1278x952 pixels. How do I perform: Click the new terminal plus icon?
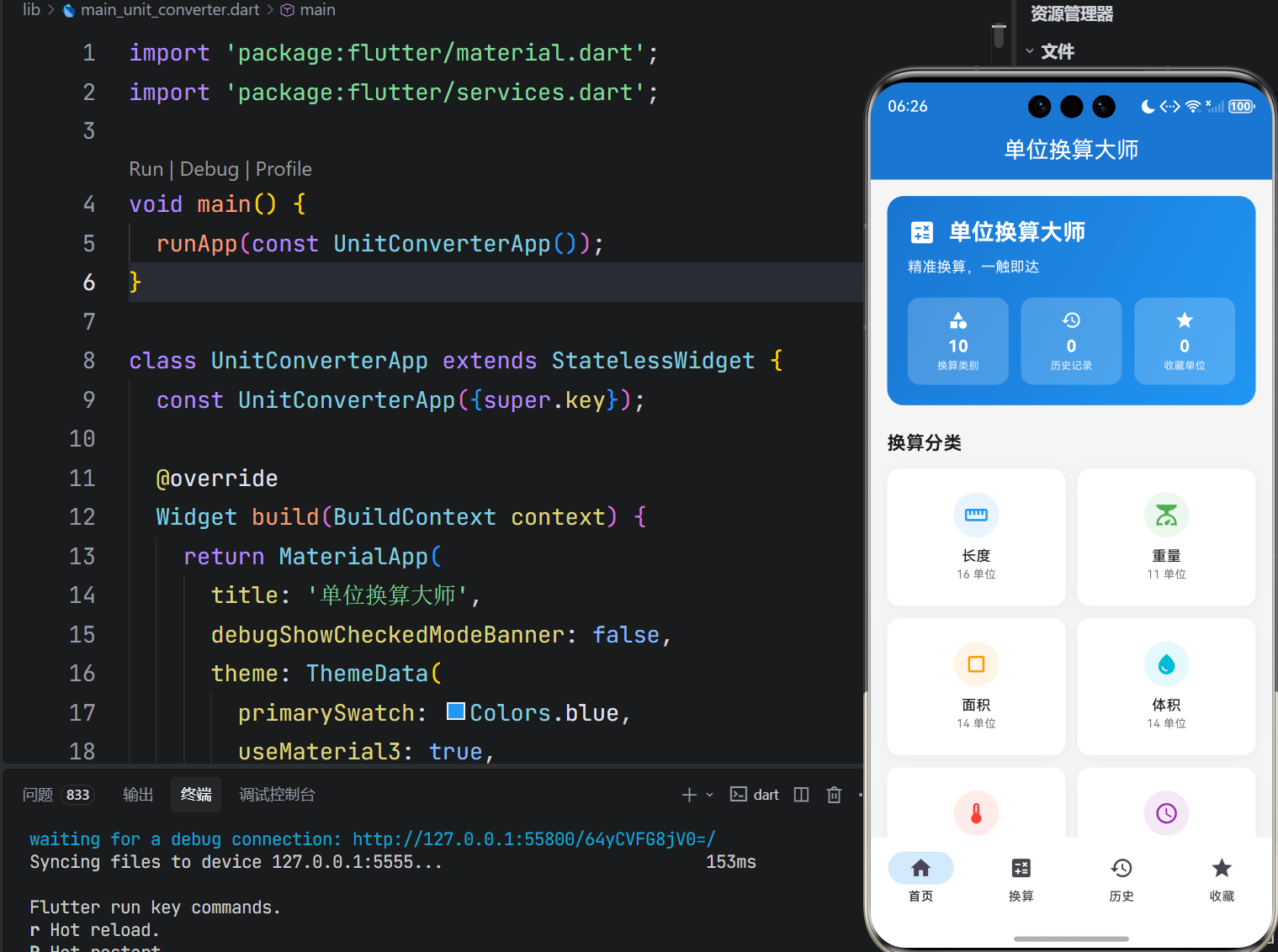(689, 795)
